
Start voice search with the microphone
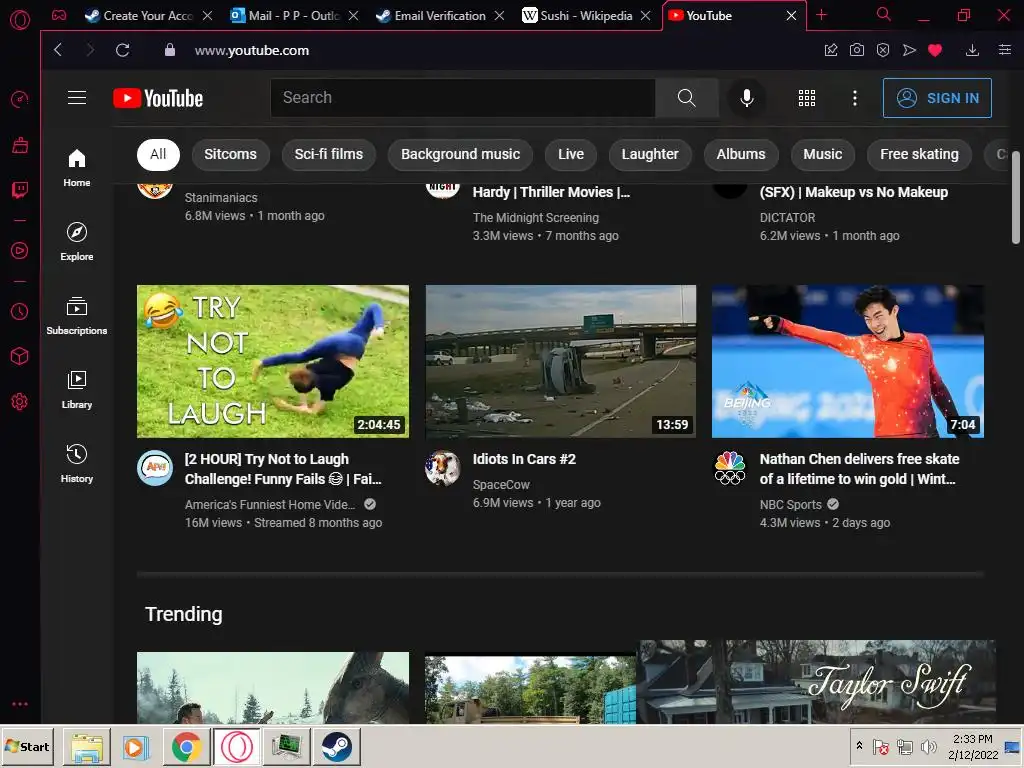[x=746, y=98]
